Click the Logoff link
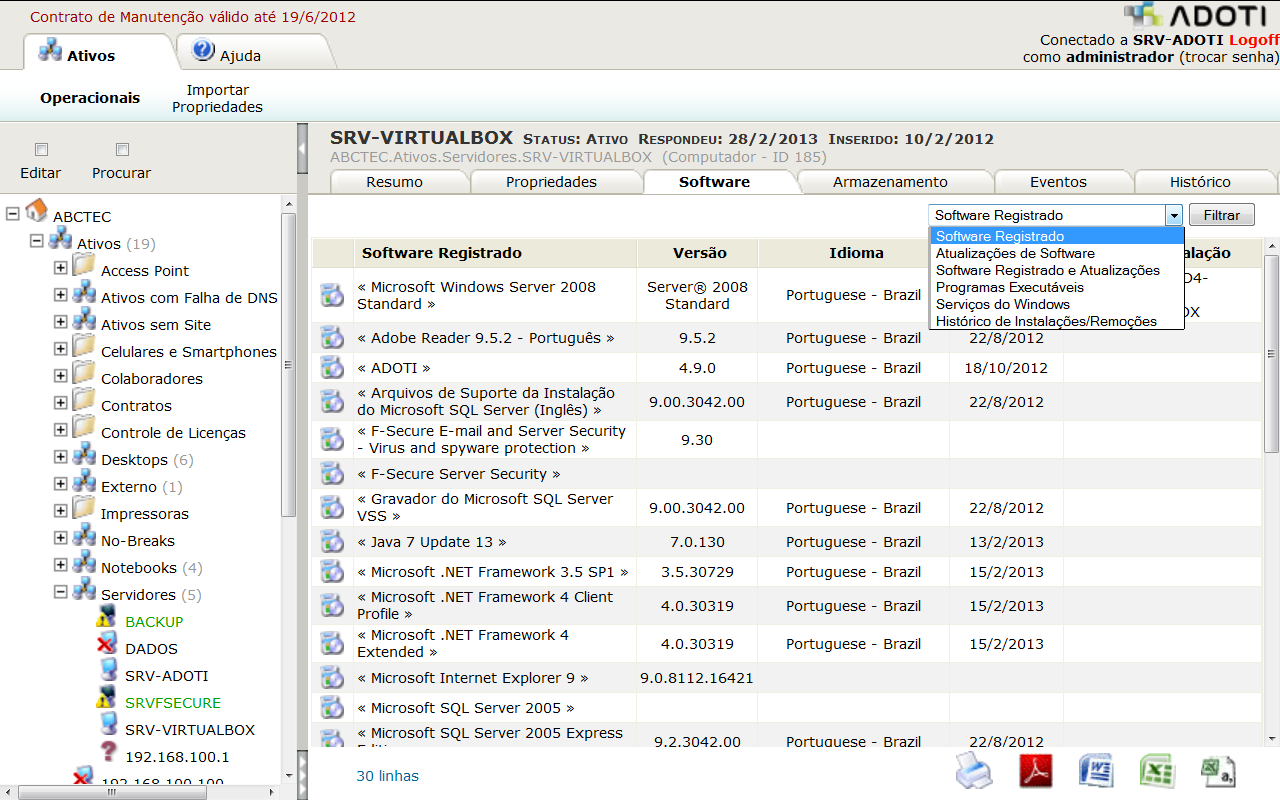 tap(1254, 40)
